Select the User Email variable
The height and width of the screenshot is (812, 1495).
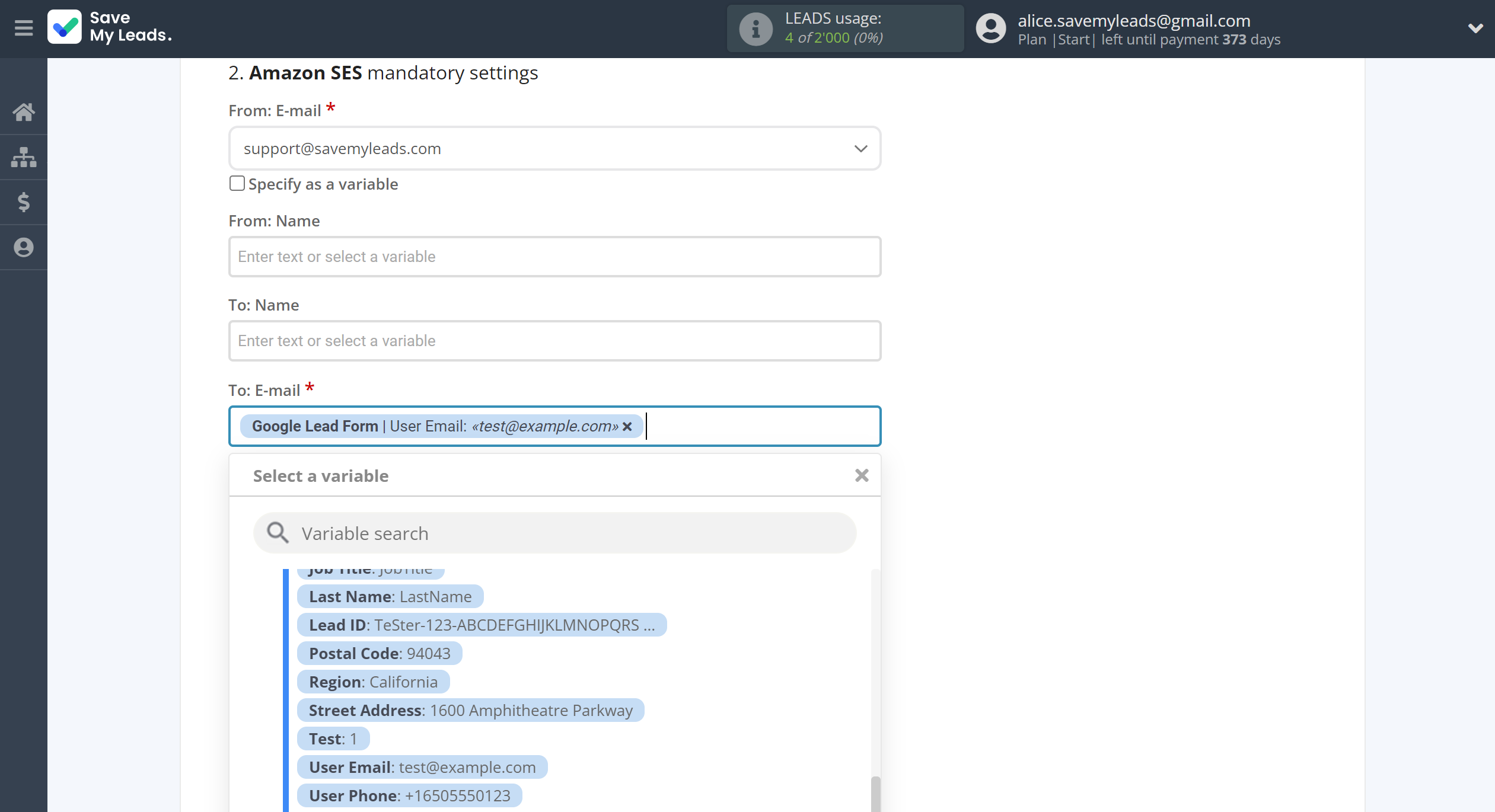click(422, 768)
